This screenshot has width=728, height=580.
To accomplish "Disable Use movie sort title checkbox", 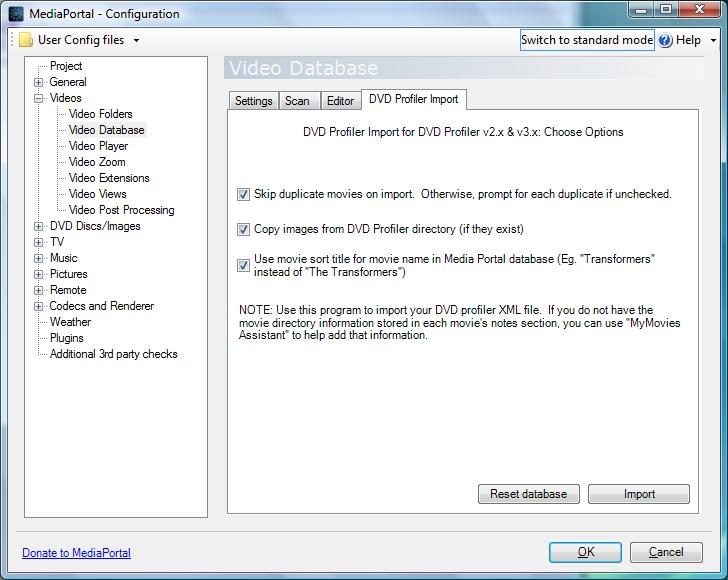I will [x=243, y=265].
